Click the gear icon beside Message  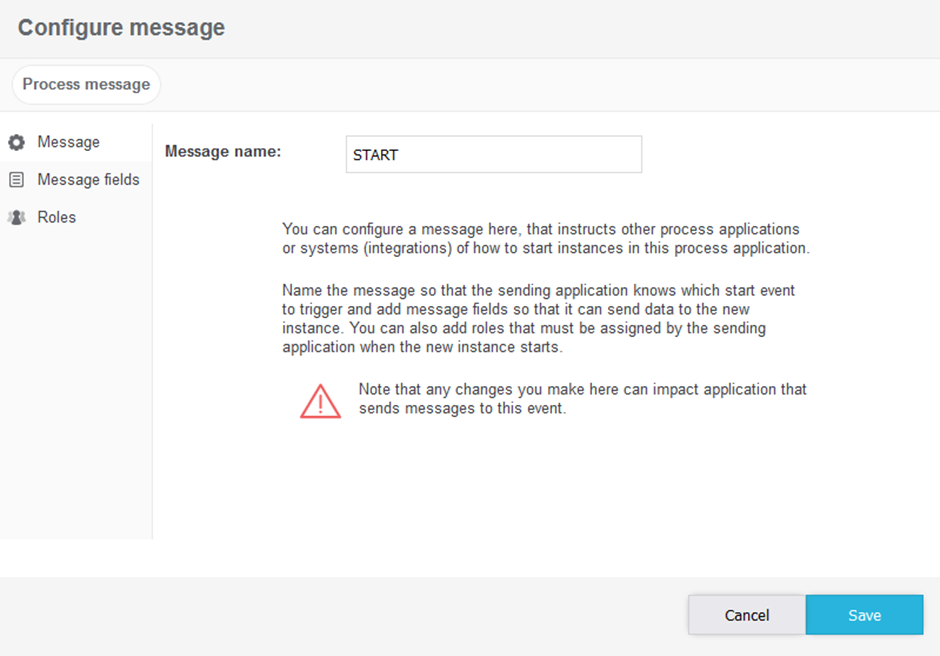(x=16, y=143)
